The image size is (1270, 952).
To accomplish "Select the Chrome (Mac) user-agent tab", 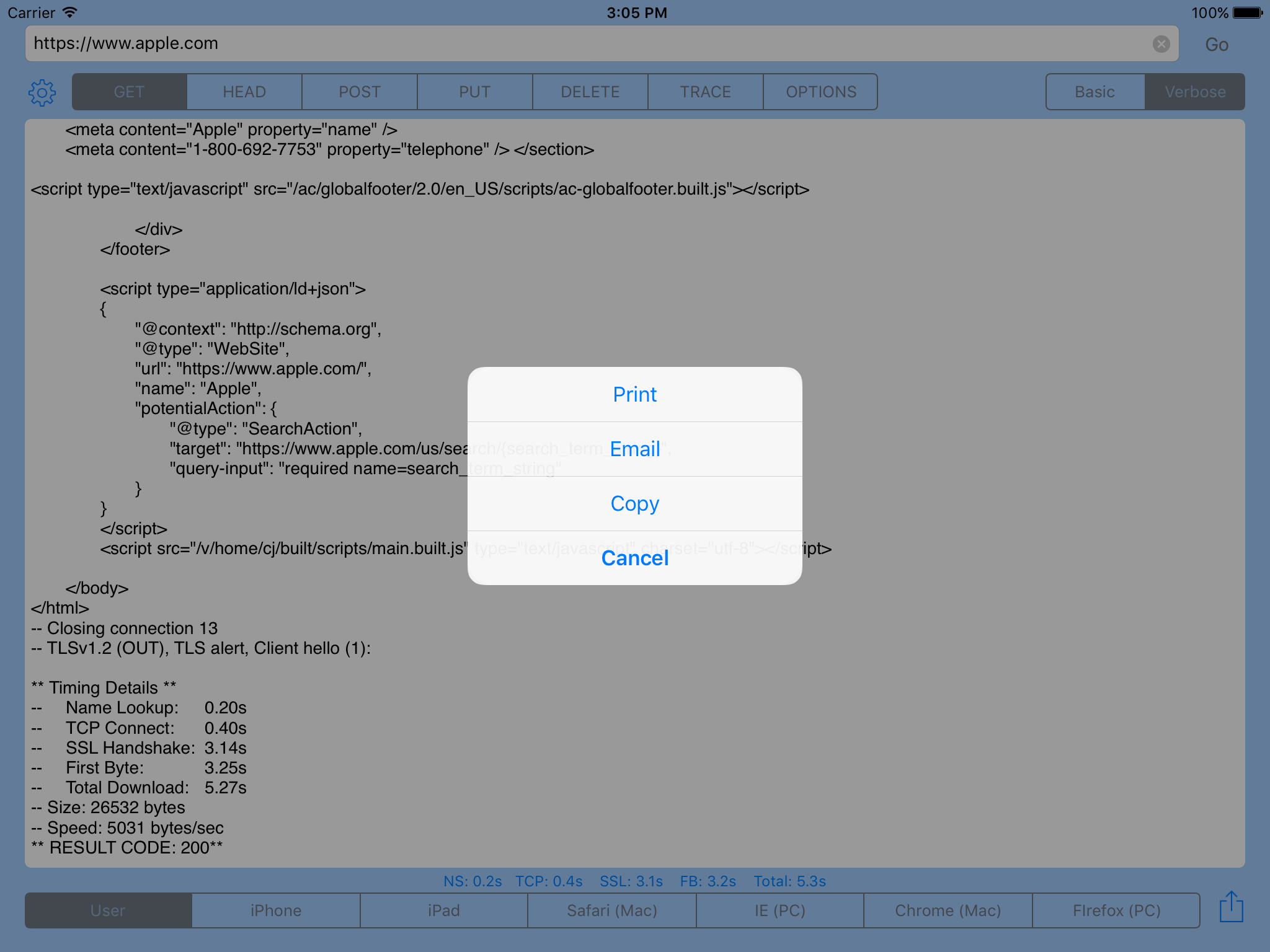I will tap(948, 910).
